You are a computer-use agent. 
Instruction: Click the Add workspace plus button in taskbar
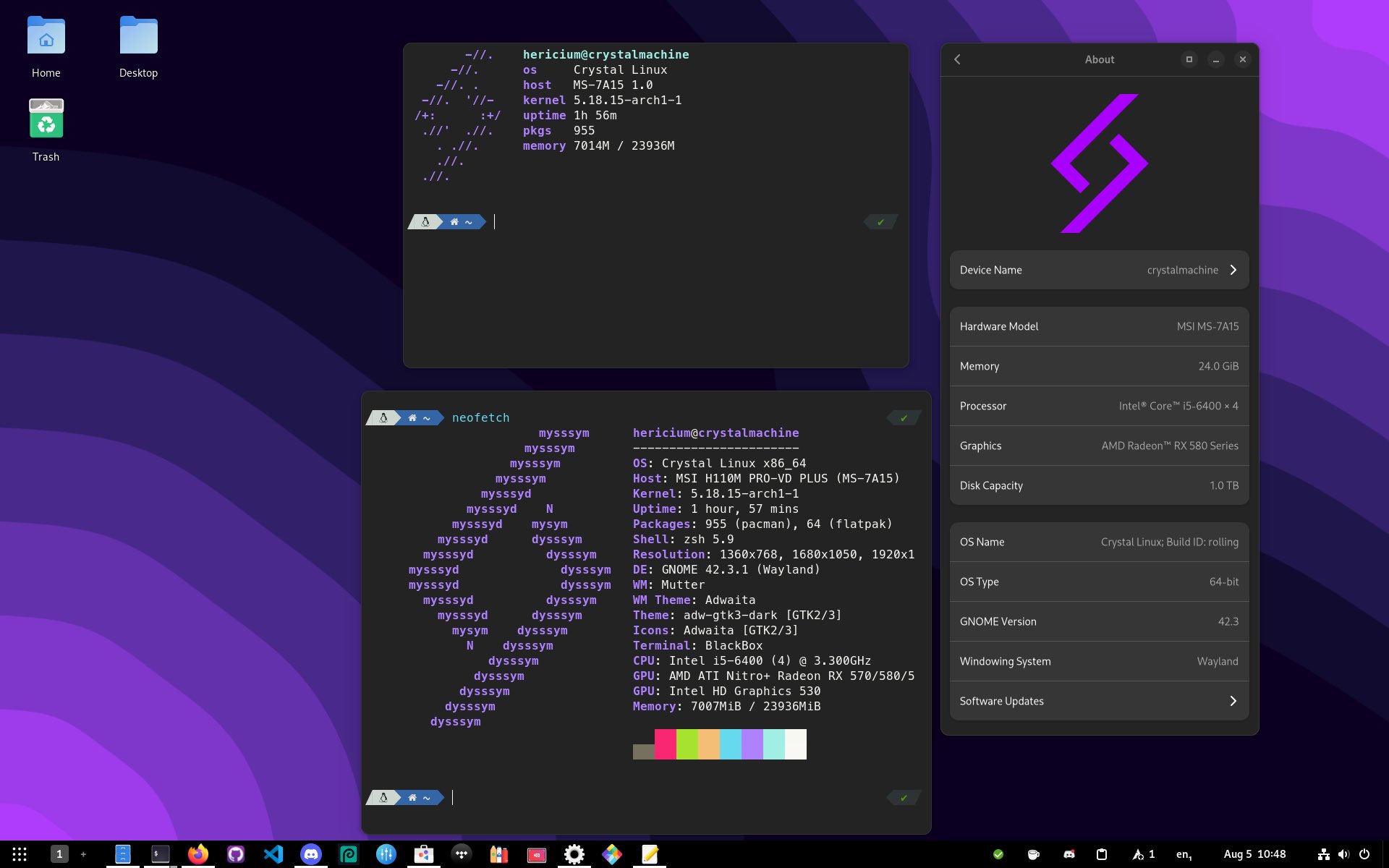[x=83, y=853]
